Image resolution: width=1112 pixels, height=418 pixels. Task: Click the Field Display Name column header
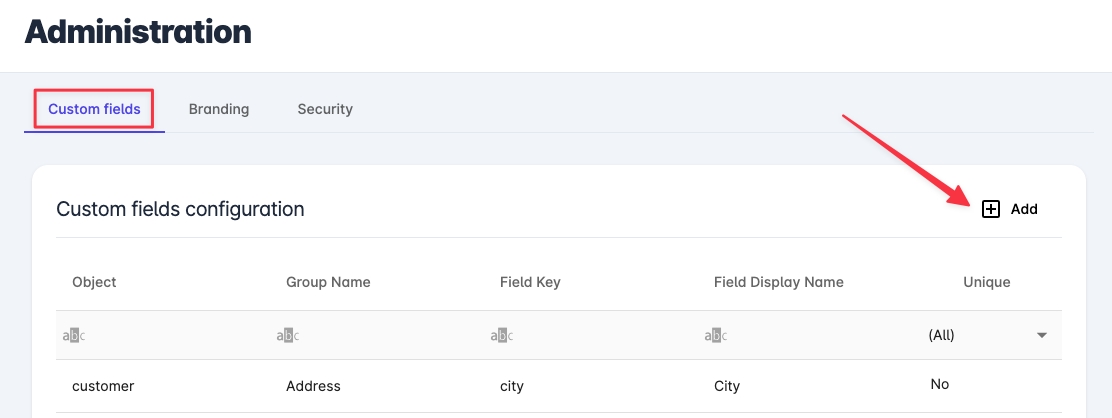pyautogui.click(x=779, y=282)
